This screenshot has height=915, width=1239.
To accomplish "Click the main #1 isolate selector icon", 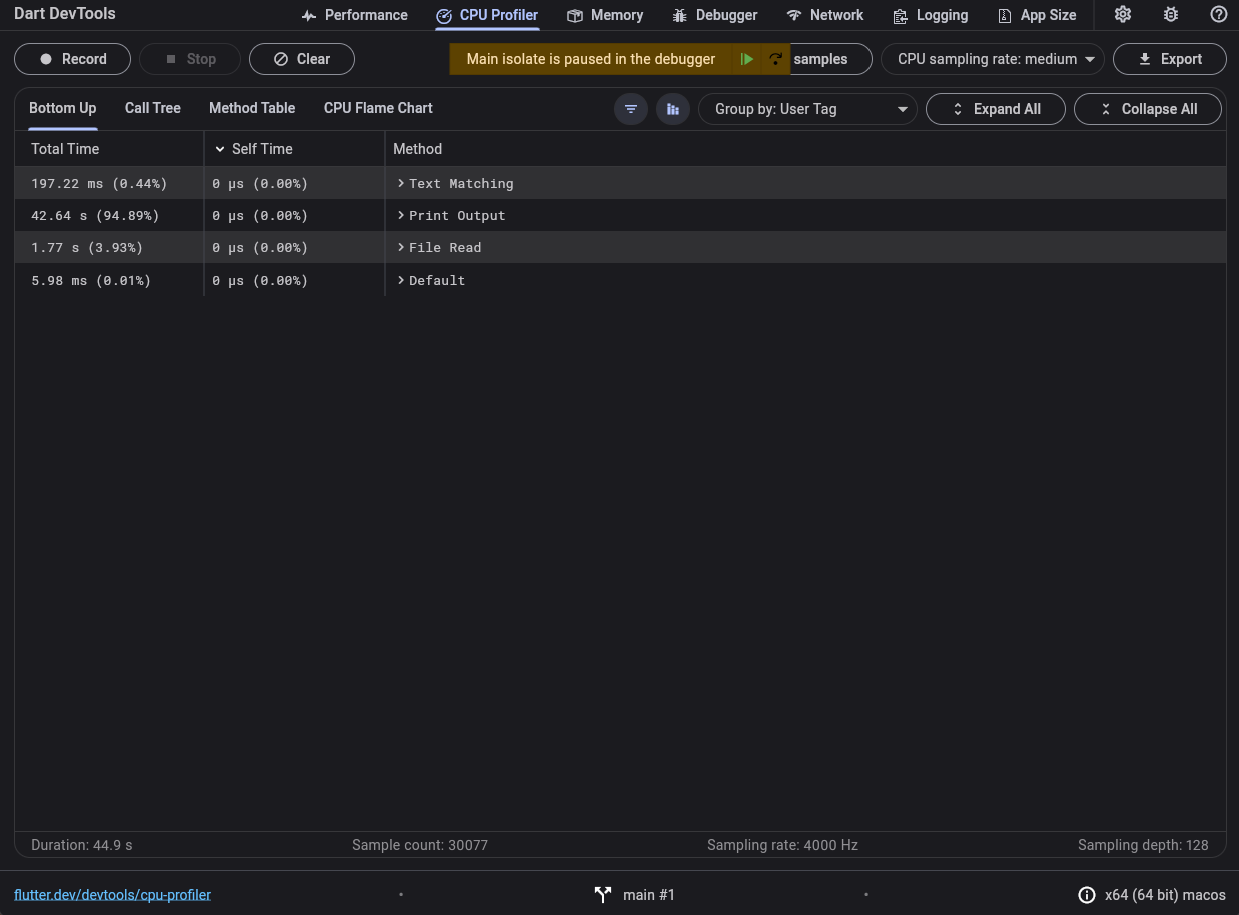I will click(x=603, y=895).
